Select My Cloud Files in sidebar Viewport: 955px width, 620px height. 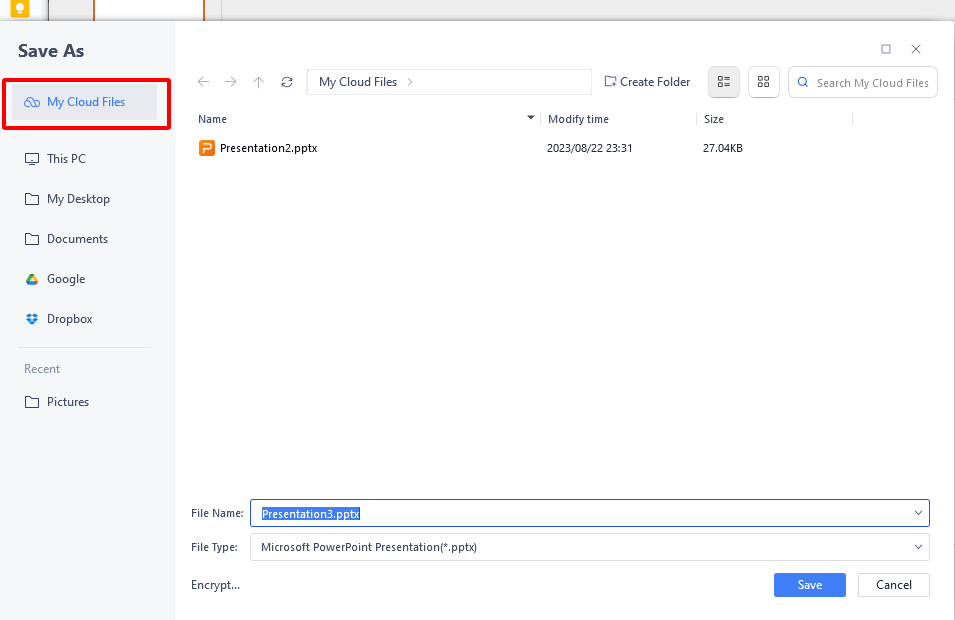(x=85, y=102)
